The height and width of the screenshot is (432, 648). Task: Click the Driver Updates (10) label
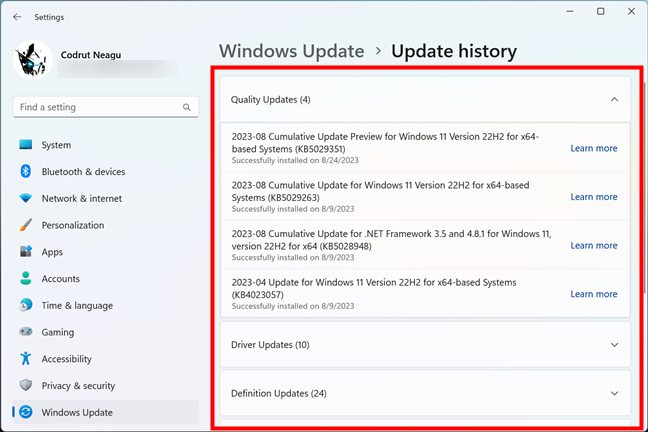(270, 345)
